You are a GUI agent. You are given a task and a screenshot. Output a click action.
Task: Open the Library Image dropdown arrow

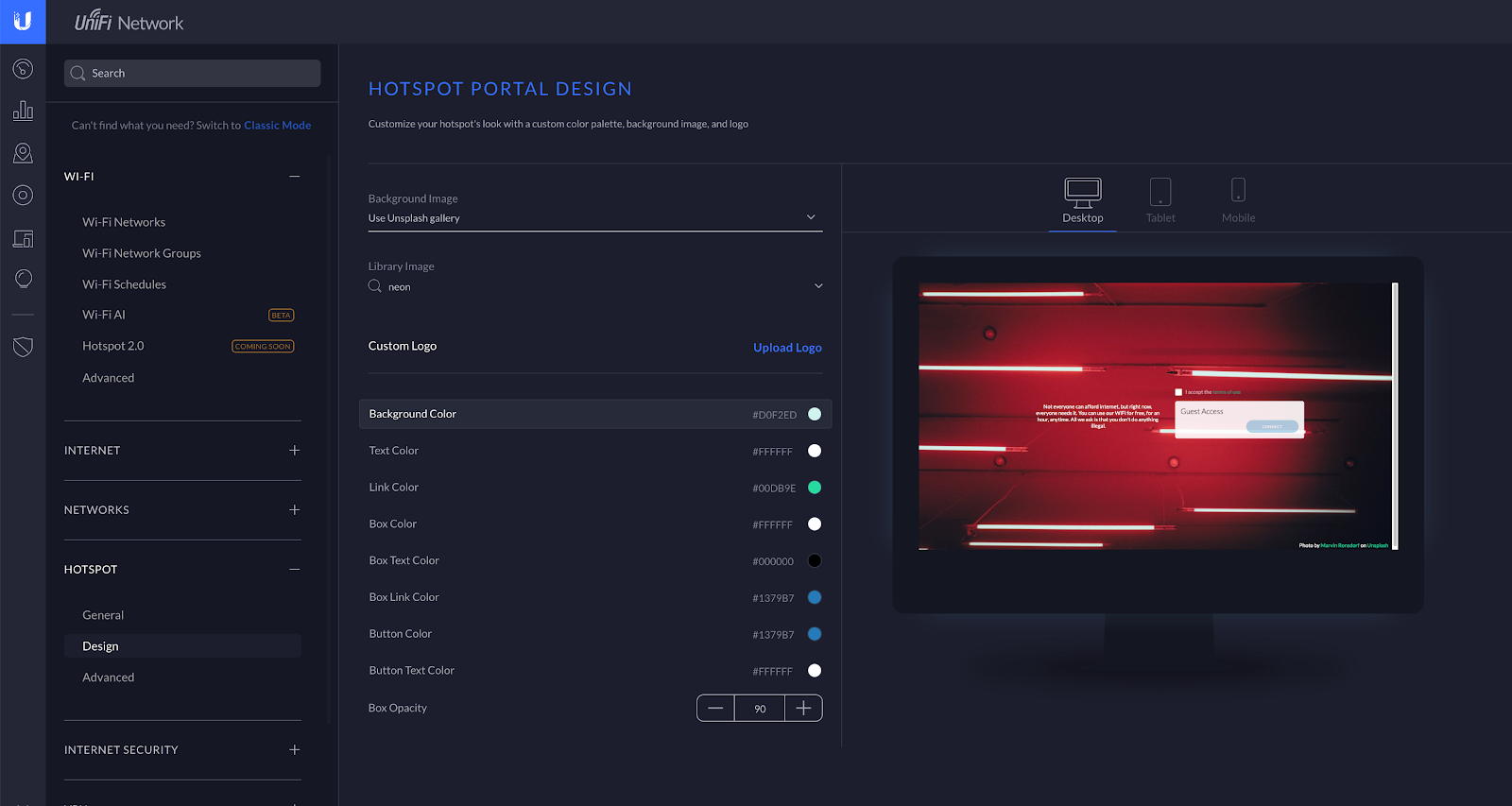(818, 286)
